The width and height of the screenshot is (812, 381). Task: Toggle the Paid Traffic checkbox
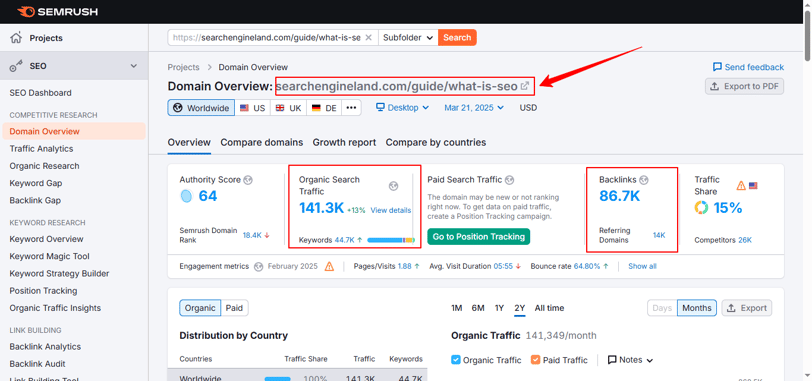[x=535, y=360]
